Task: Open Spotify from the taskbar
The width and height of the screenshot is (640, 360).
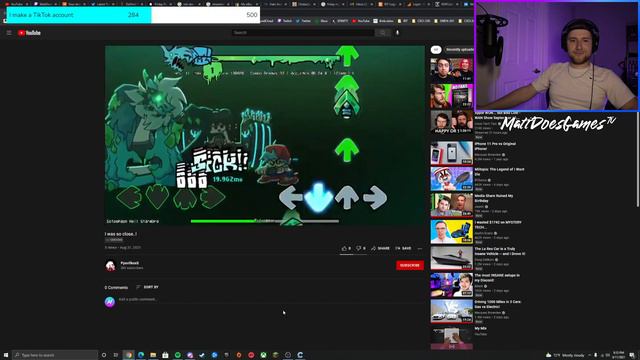Action: pos(178,355)
